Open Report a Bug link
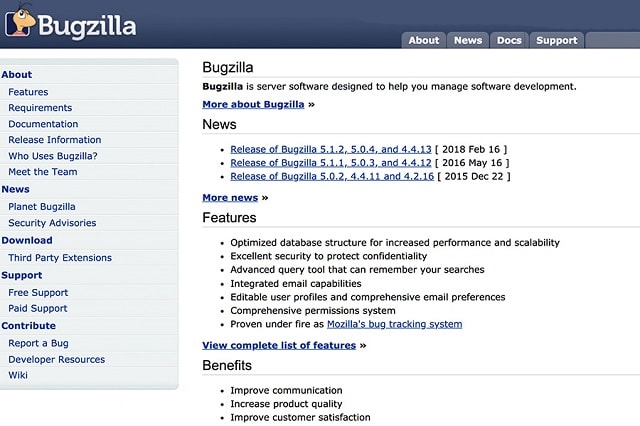The width and height of the screenshot is (640, 426). click(38, 344)
